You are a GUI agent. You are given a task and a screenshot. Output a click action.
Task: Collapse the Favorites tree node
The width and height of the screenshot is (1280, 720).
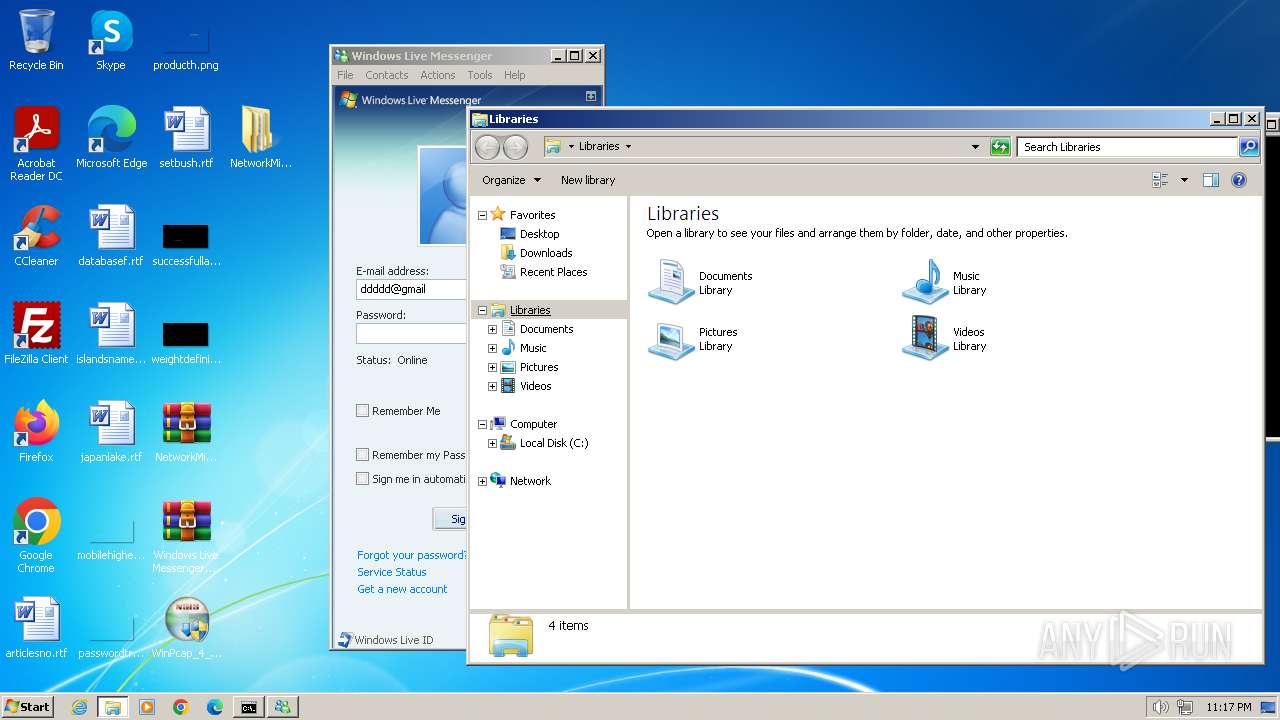(482, 215)
